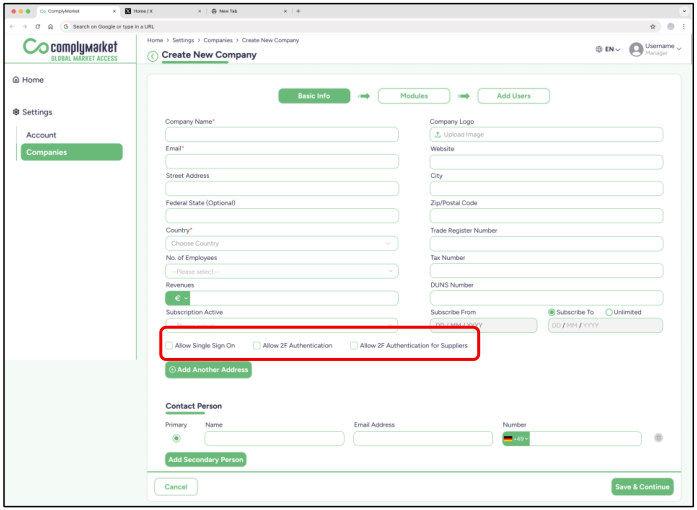
Task: Select the Subscribe To radio button
Action: (552, 313)
